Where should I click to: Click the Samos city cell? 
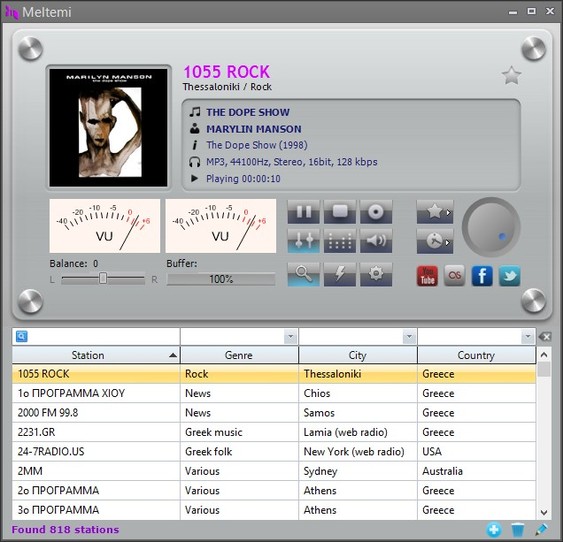point(358,413)
